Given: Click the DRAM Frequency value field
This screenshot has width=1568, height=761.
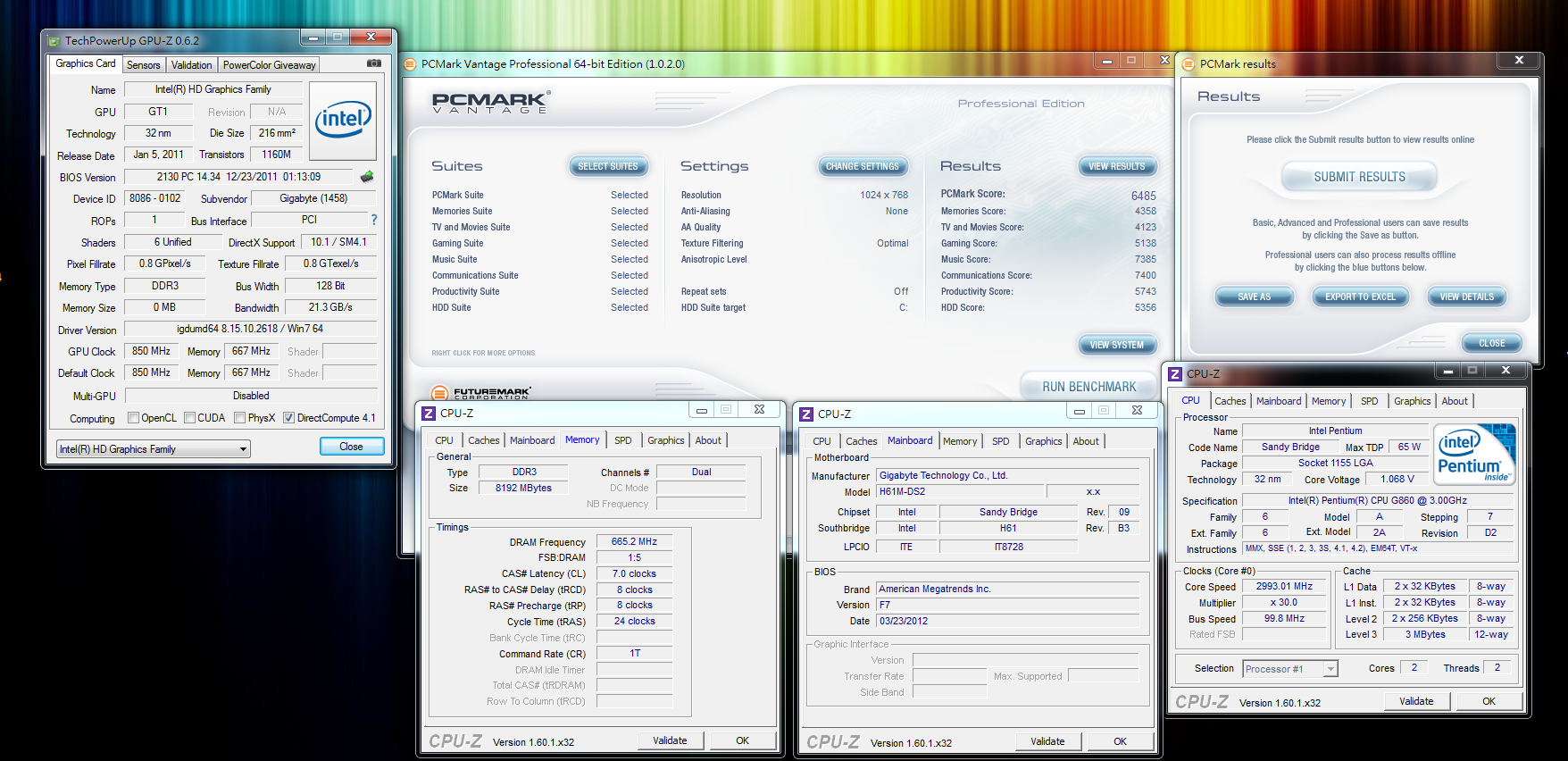Looking at the screenshot, I should coord(634,541).
